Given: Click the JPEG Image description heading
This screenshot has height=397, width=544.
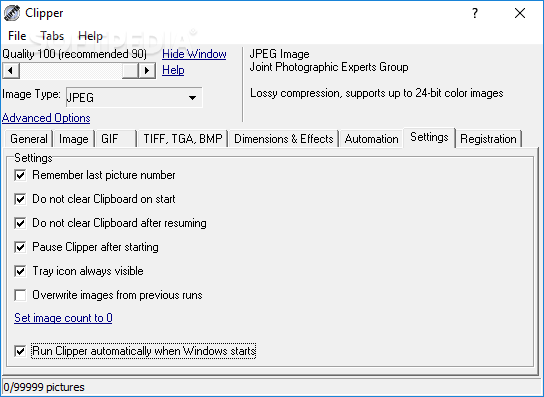Looking at the screenshot, I should (279, 54).
